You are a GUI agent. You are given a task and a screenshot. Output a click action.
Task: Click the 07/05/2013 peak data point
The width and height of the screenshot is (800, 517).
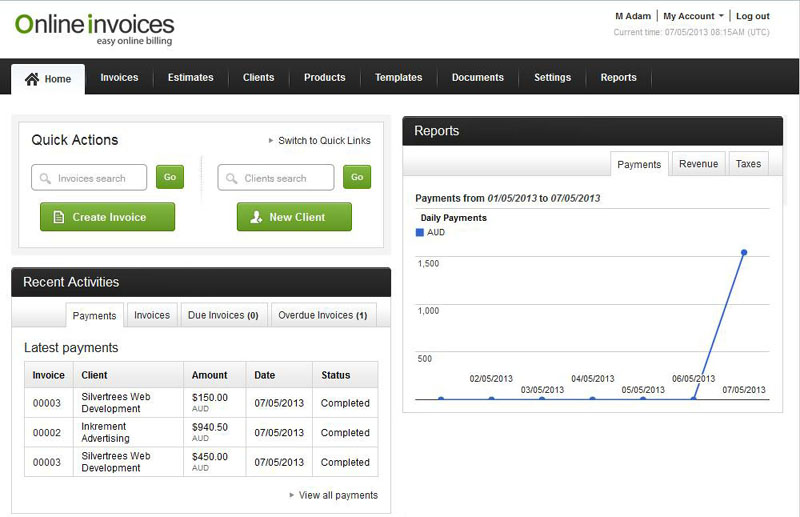coord(744,252)
